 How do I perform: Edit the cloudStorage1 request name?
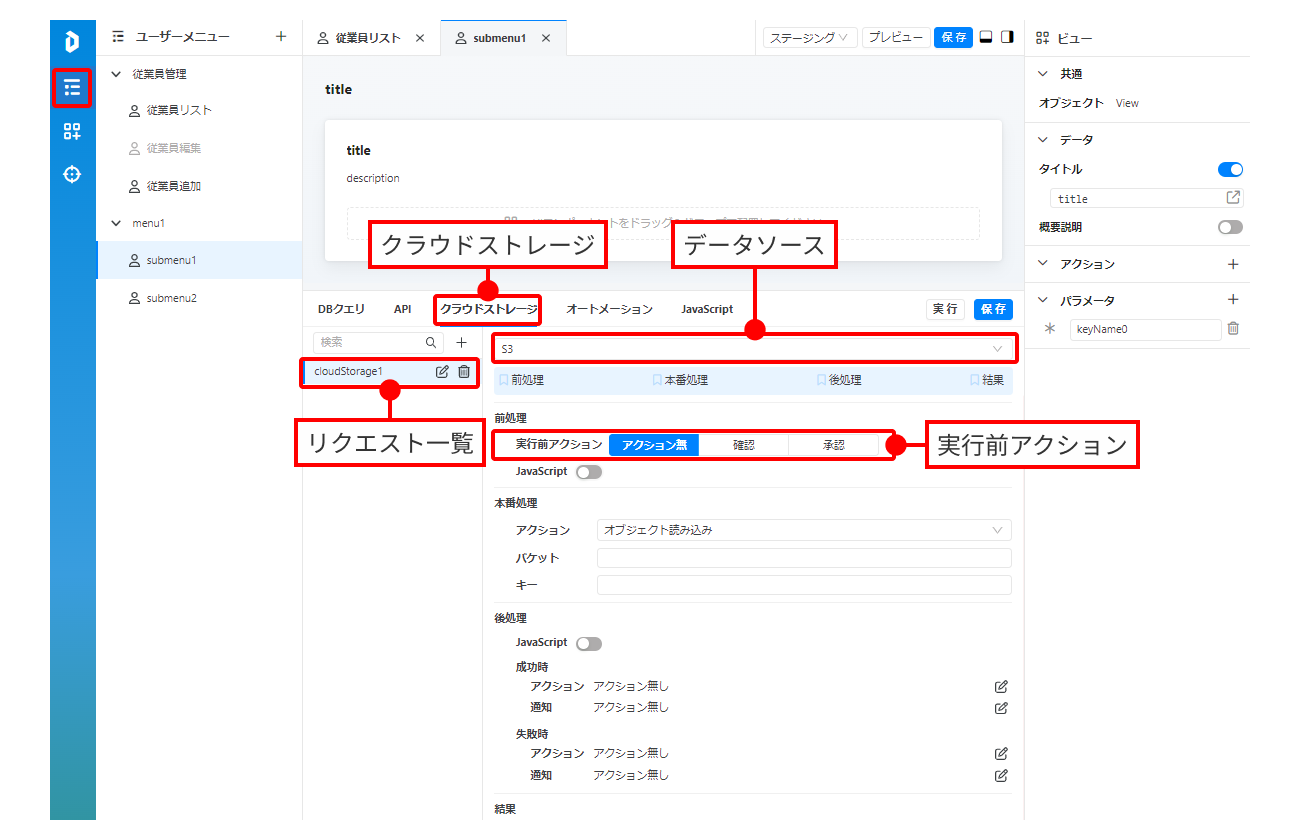(x=442, y=372)
